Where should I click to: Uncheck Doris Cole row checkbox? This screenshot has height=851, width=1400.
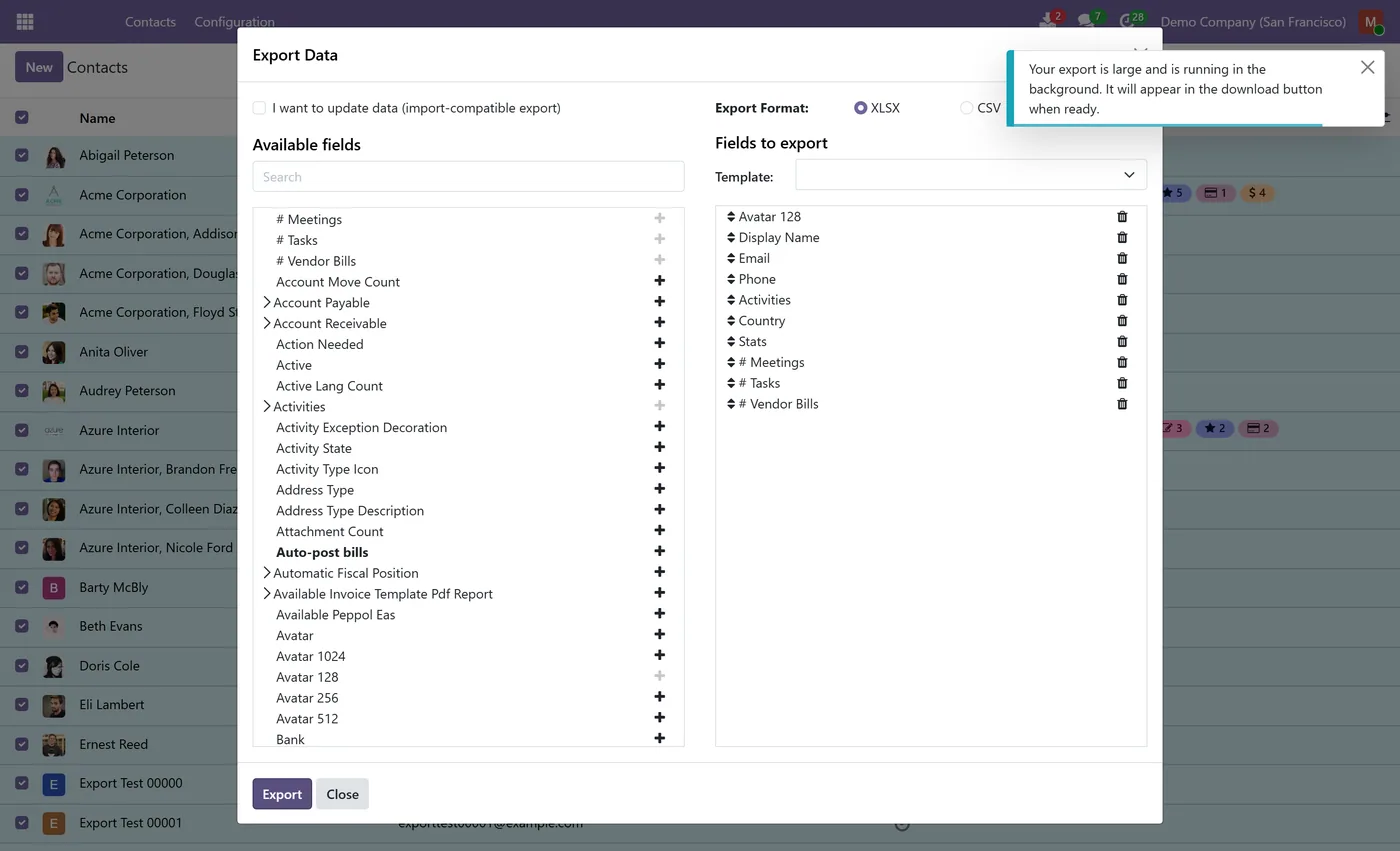pos(22,665)
